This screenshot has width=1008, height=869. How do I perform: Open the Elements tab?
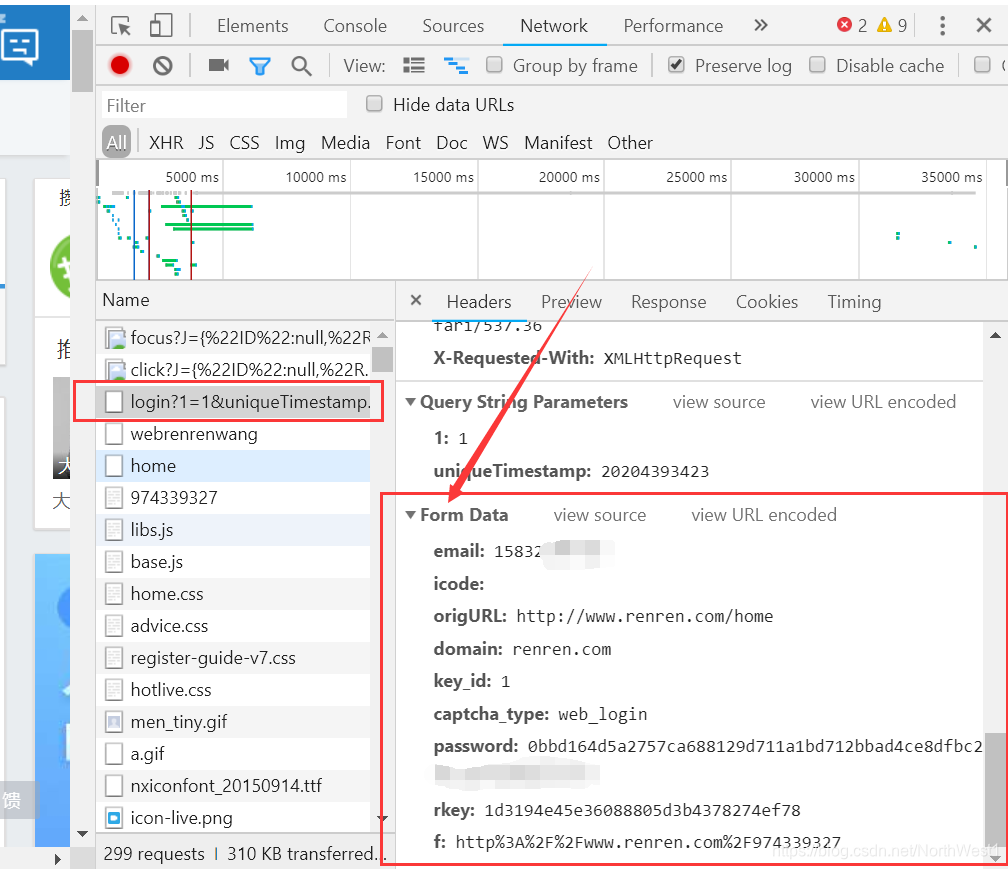click(253, 26)
